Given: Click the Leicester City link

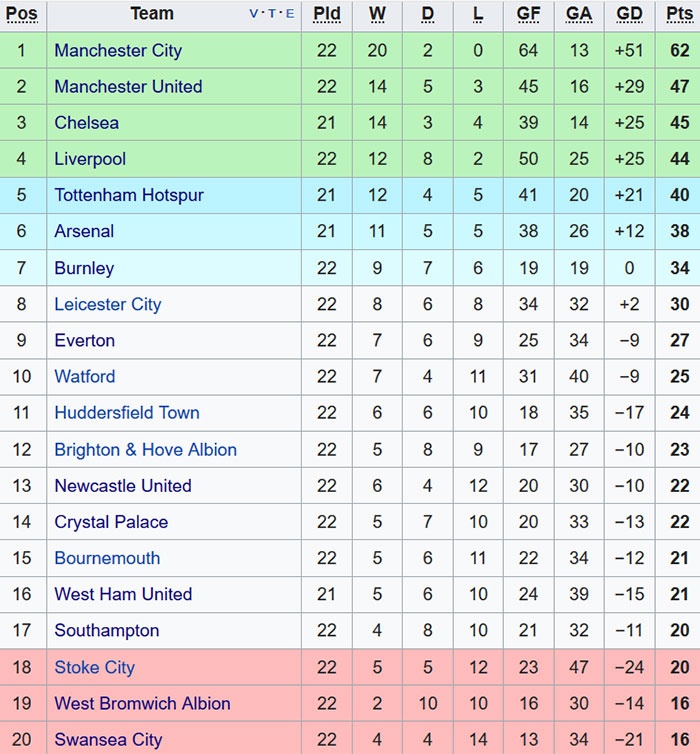Looking at the screenshot, I should click(x=107, y=304).
